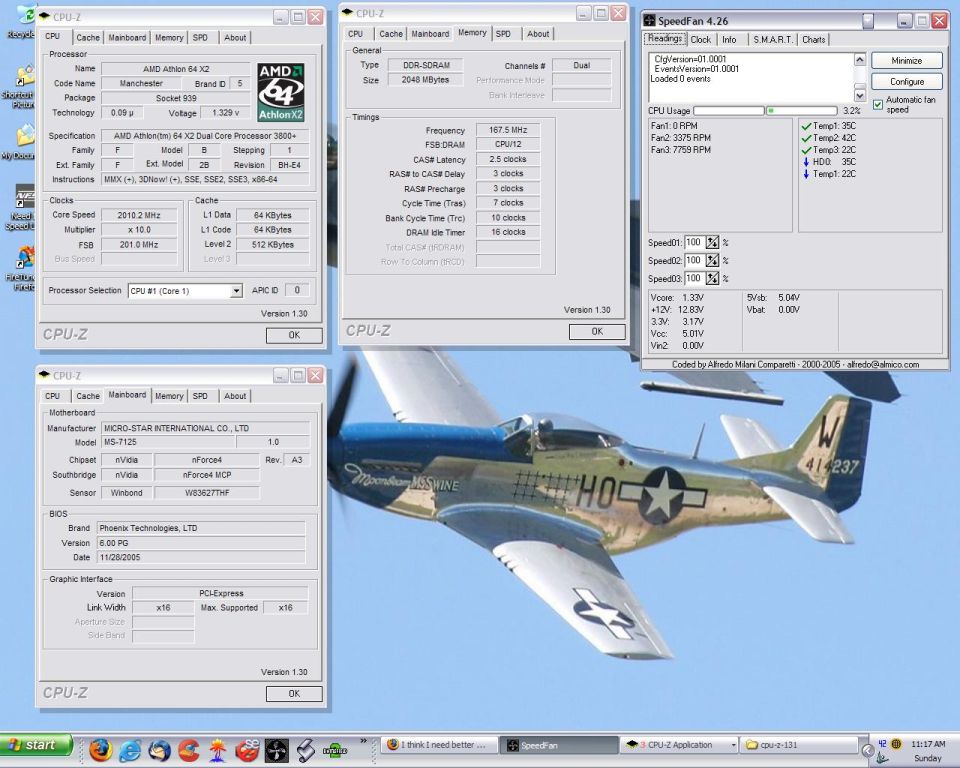Show more quick launch icons via chevron
The width and height of the screenshot is (960, 768).
click(363, 741)
